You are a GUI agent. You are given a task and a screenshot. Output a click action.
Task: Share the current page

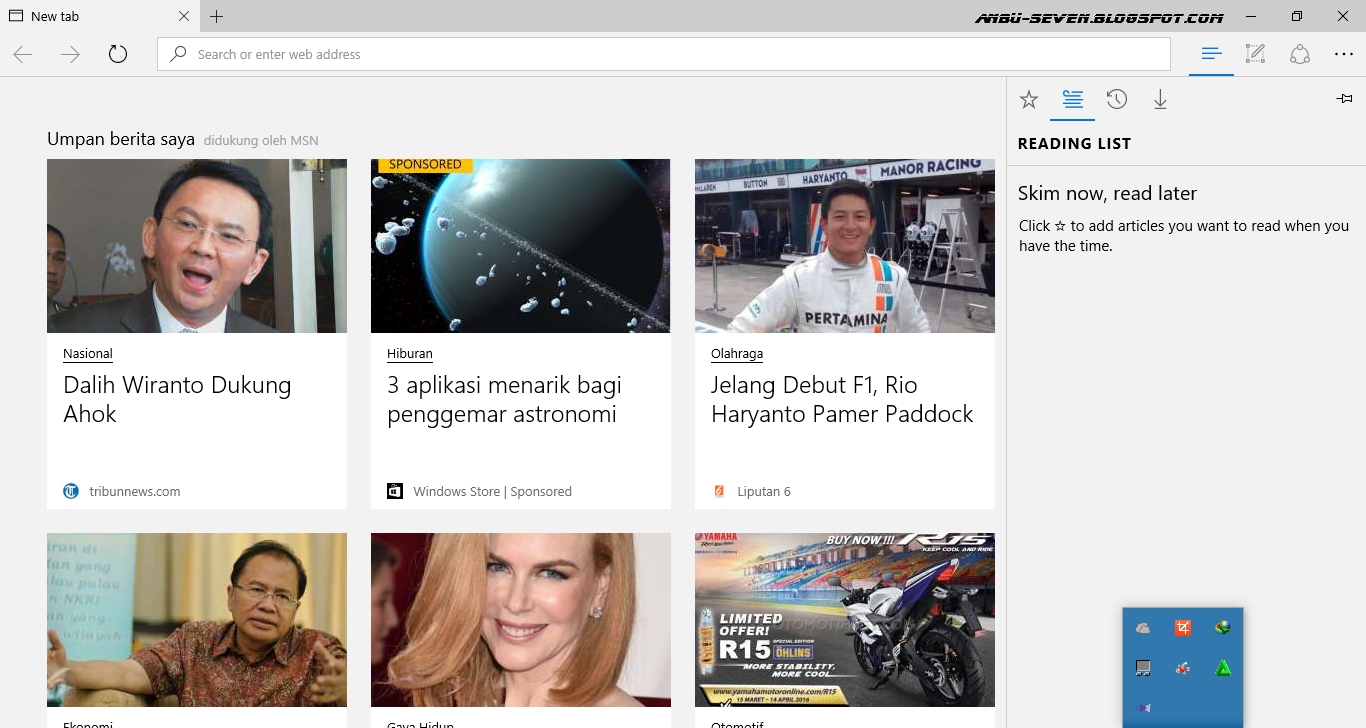click(x=1300, y=54)
